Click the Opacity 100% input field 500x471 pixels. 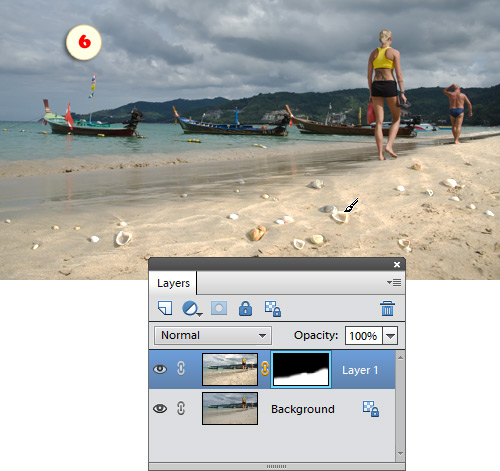point(364,336)
